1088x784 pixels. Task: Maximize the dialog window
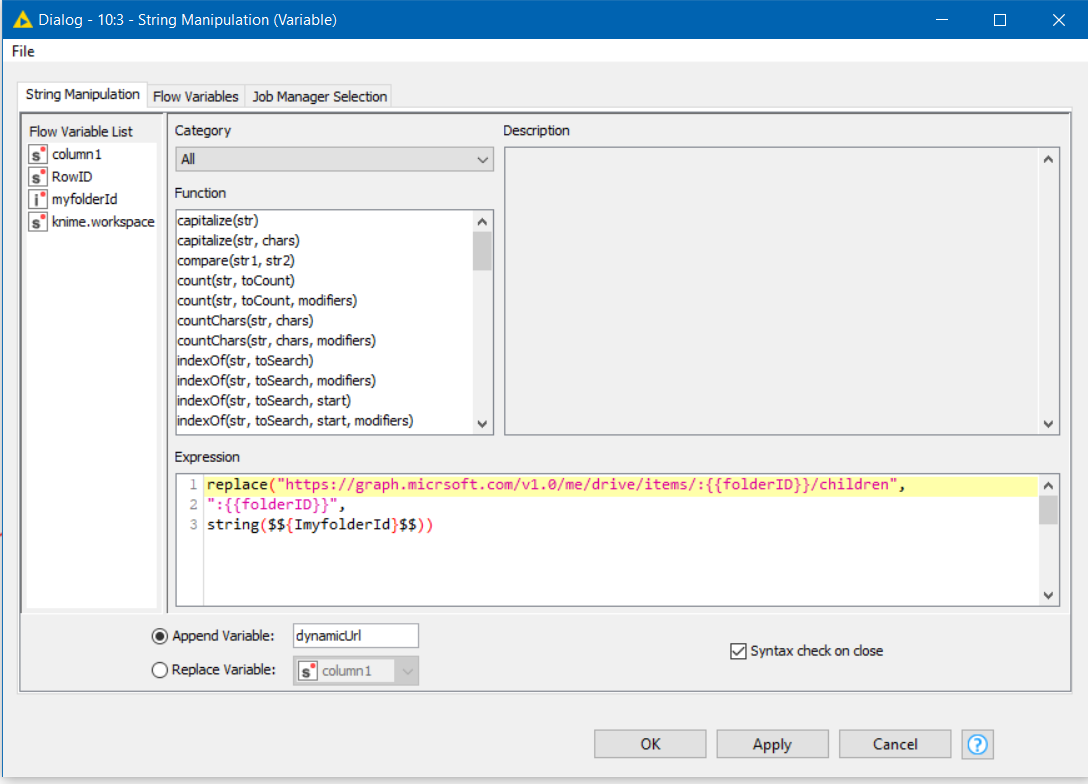[x=1000, y=19]
